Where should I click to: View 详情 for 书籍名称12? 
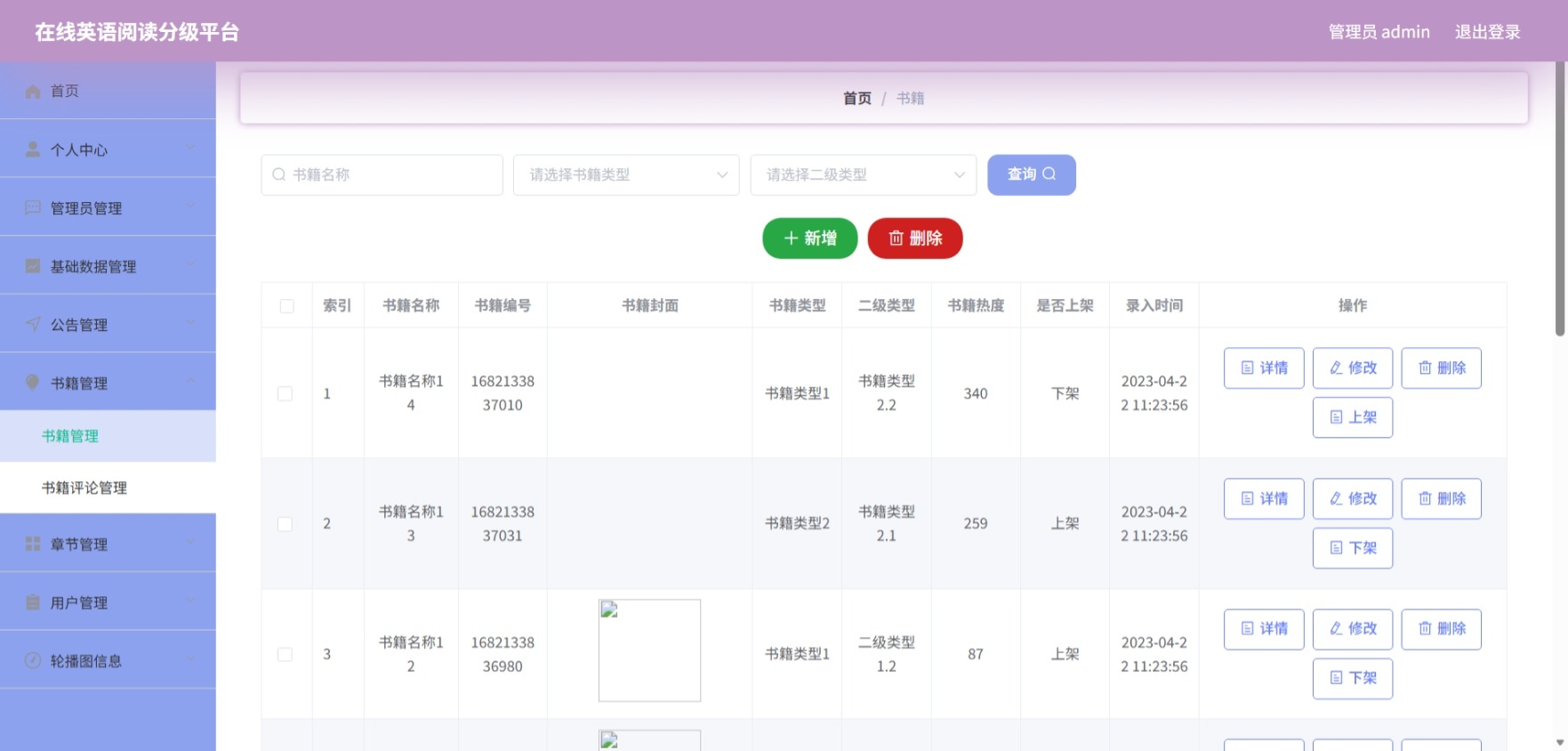[1264, 629]
